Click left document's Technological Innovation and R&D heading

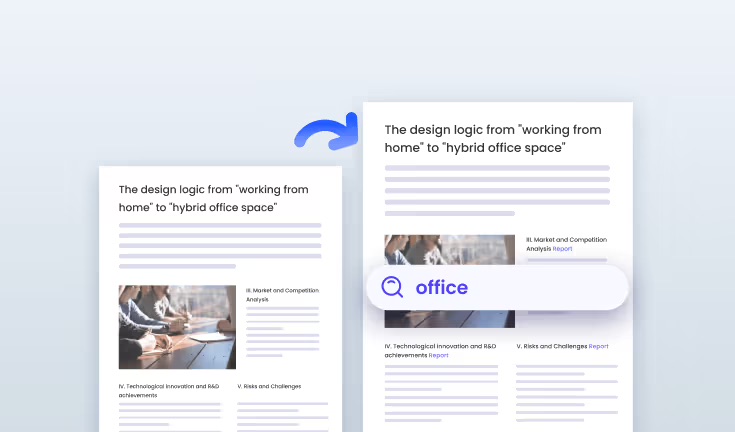pos(168,390)
